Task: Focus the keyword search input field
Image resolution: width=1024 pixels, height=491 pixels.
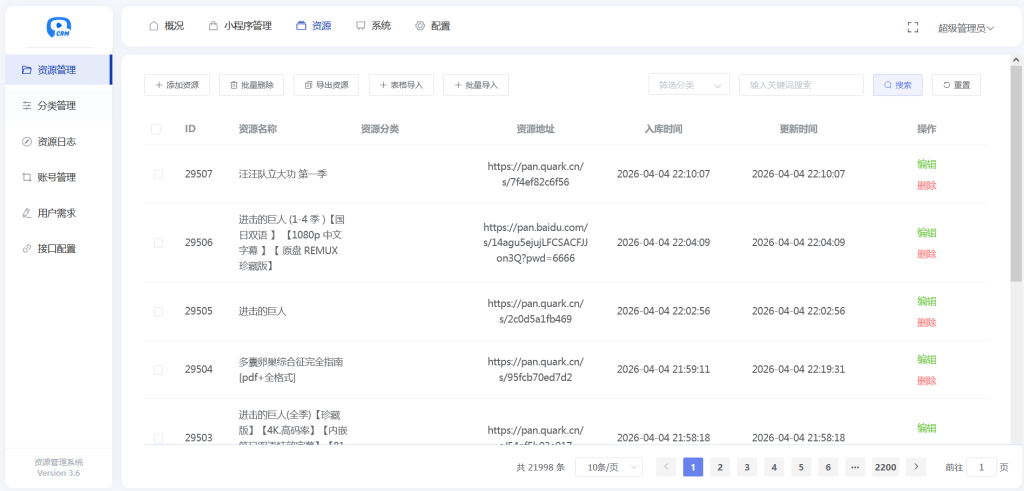Action: 801,85
